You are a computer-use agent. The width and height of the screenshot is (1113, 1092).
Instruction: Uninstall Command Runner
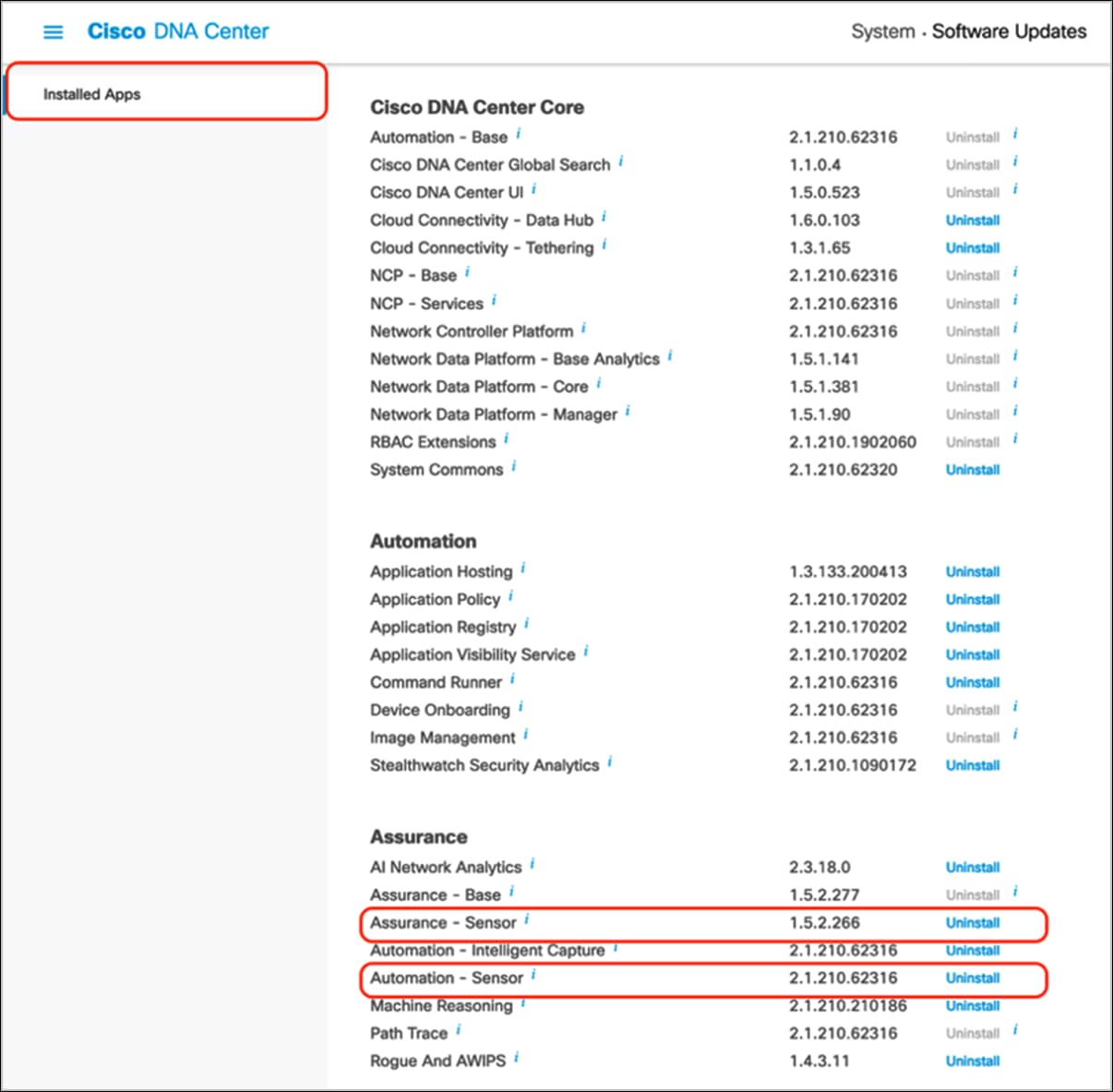pos(973,683)
